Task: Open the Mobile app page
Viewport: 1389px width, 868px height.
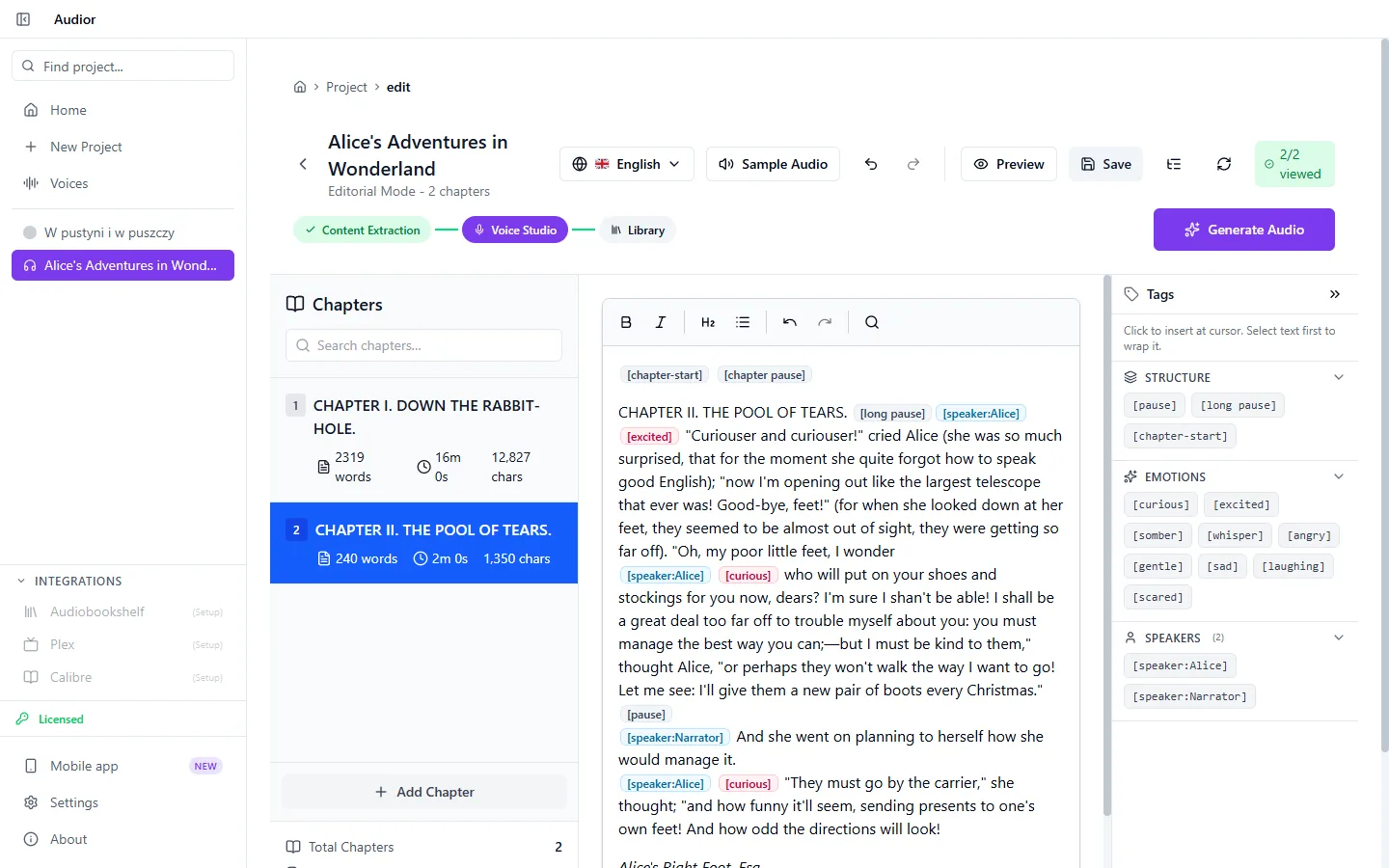Action: (123, 766)
